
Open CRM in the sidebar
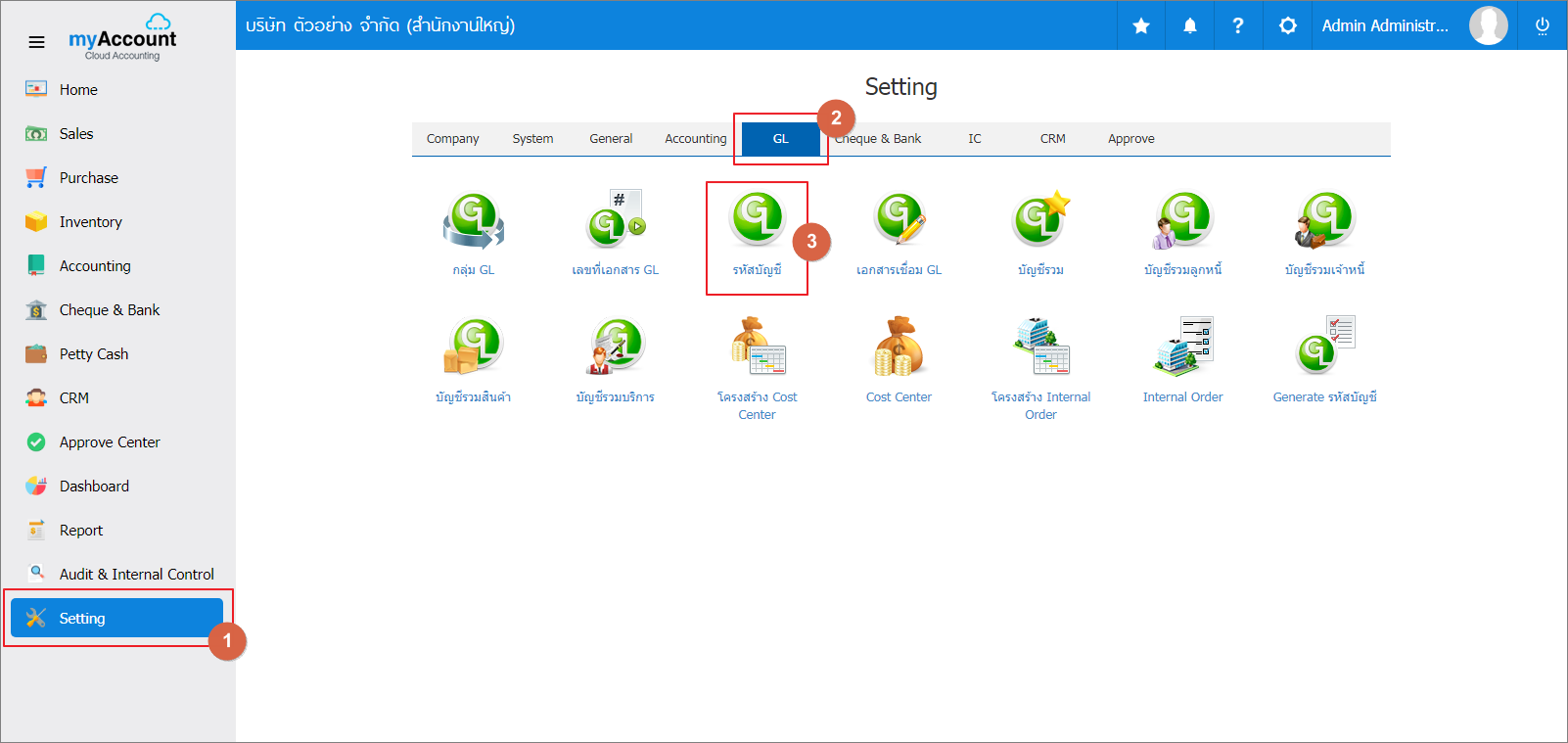point(117,398)
